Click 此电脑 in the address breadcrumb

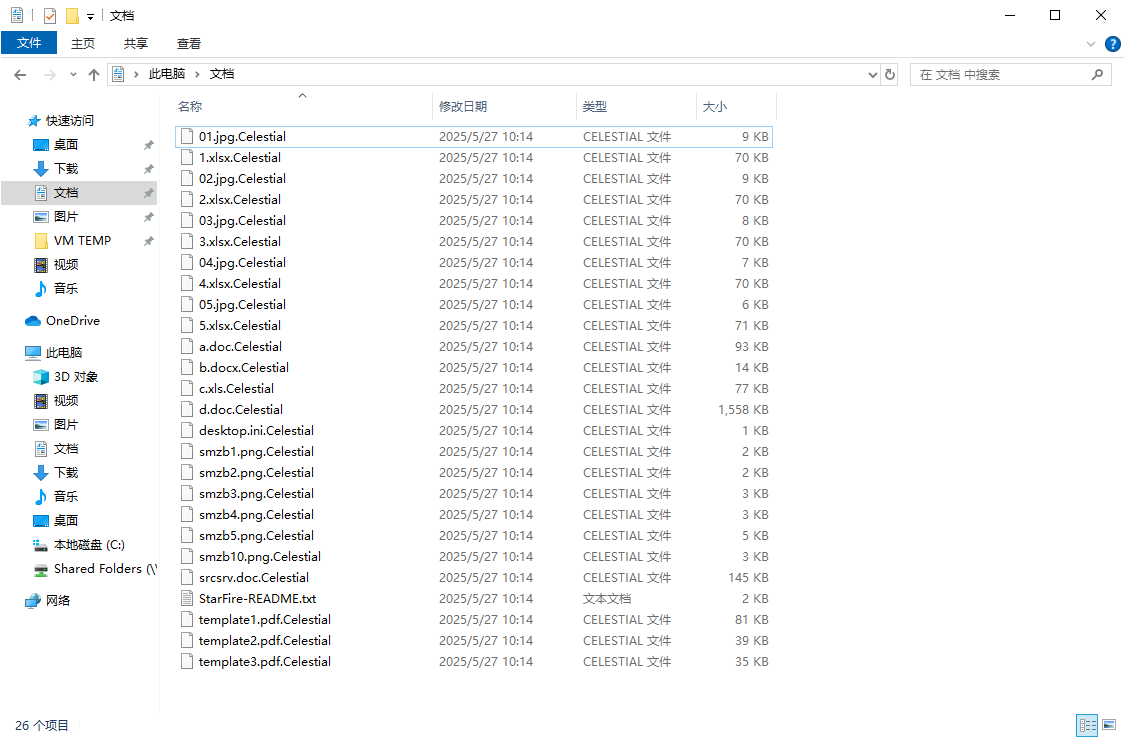167,74
